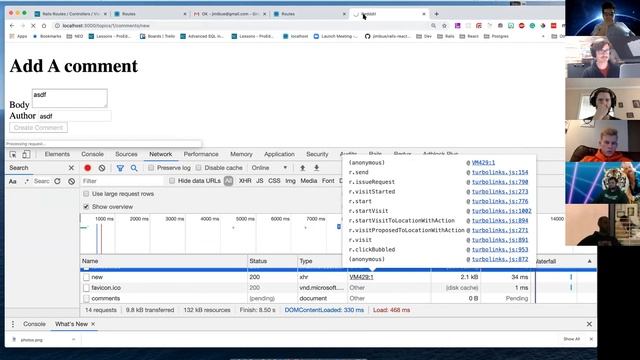Click the export HAR download arrow icon
The image size is (640, 360).
(x=316, y=168)
